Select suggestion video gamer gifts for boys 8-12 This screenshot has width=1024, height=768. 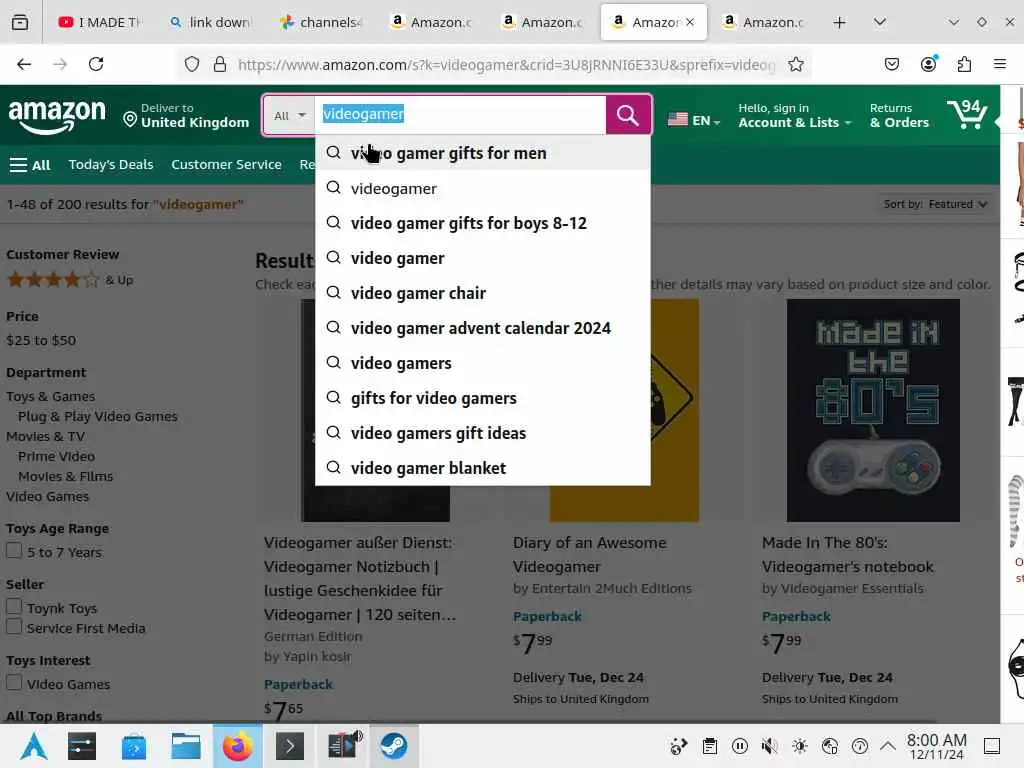click(x=483, y=223)
